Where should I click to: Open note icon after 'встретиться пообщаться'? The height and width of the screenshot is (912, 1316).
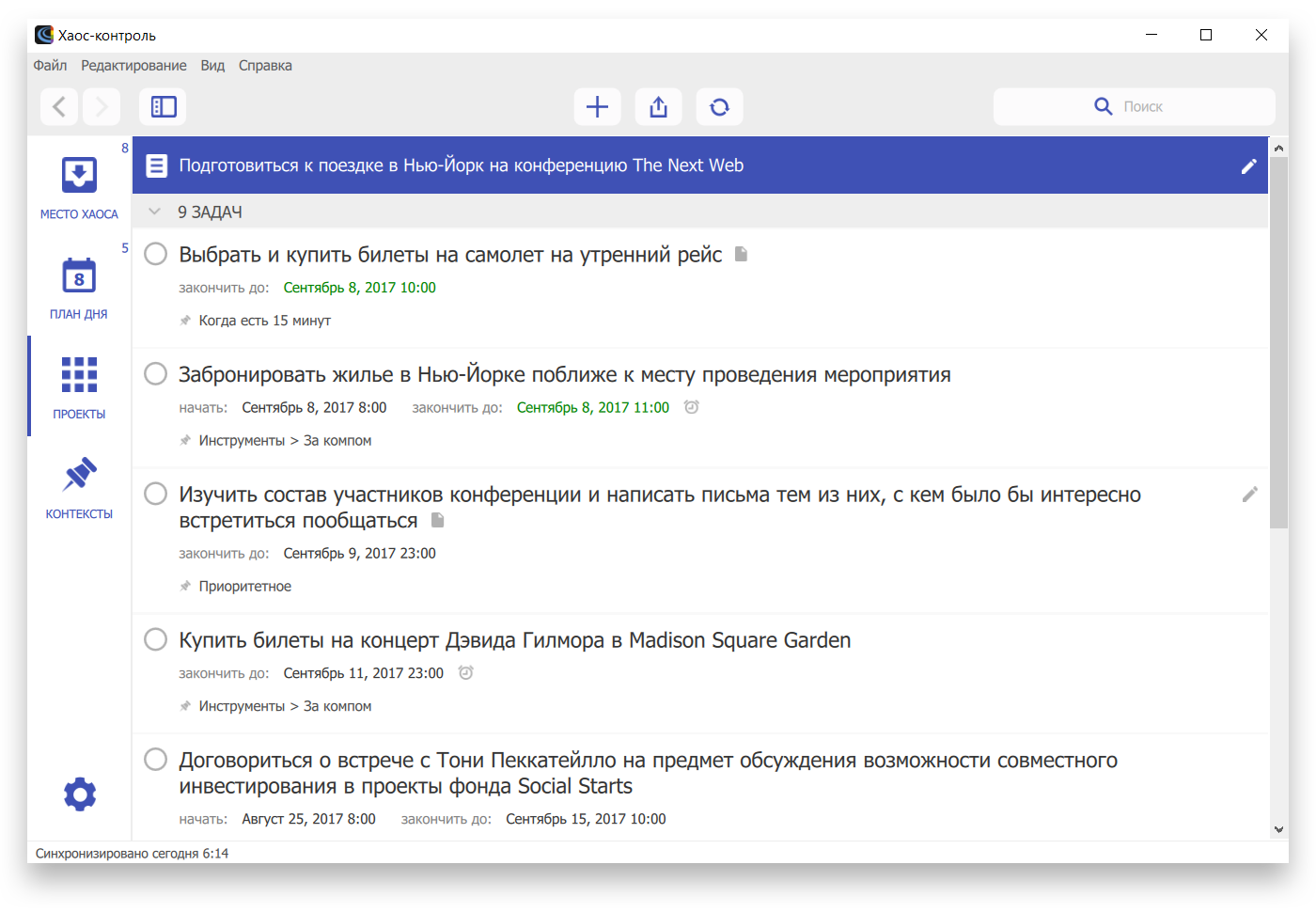coord(437,520)
